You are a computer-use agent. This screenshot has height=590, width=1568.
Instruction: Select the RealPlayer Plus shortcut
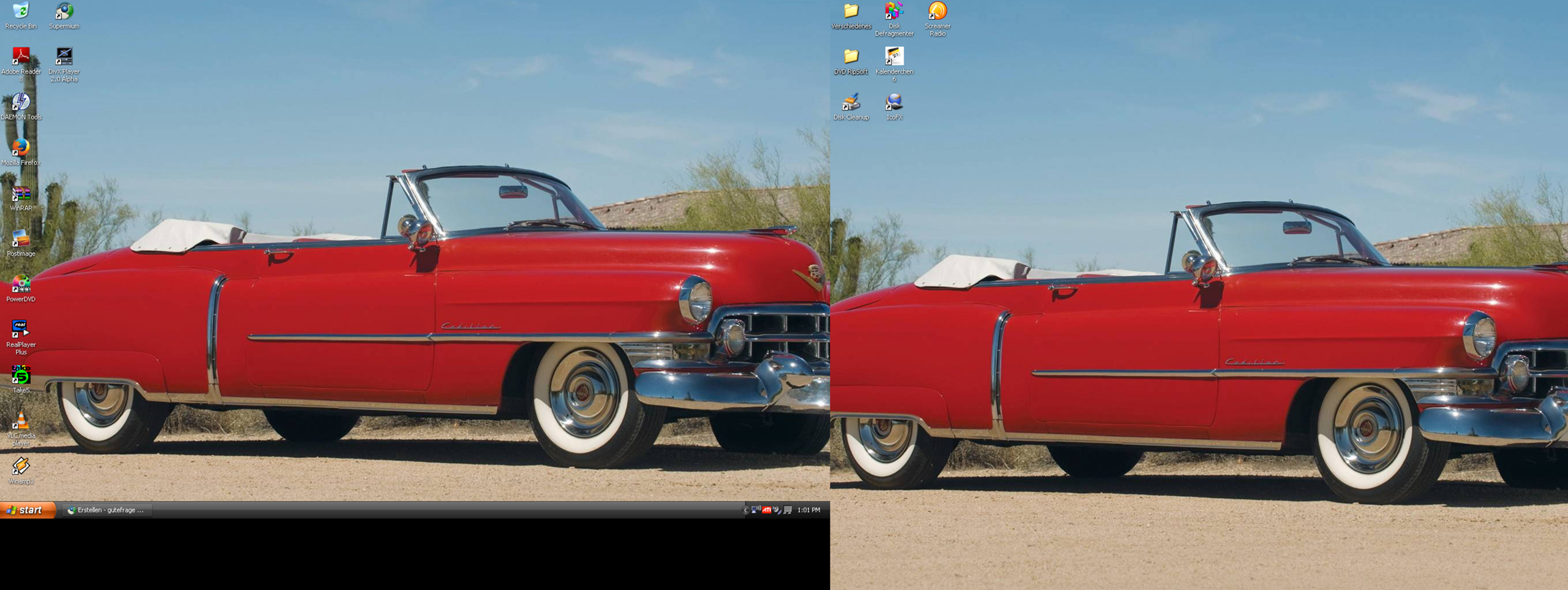coord(21,338)
